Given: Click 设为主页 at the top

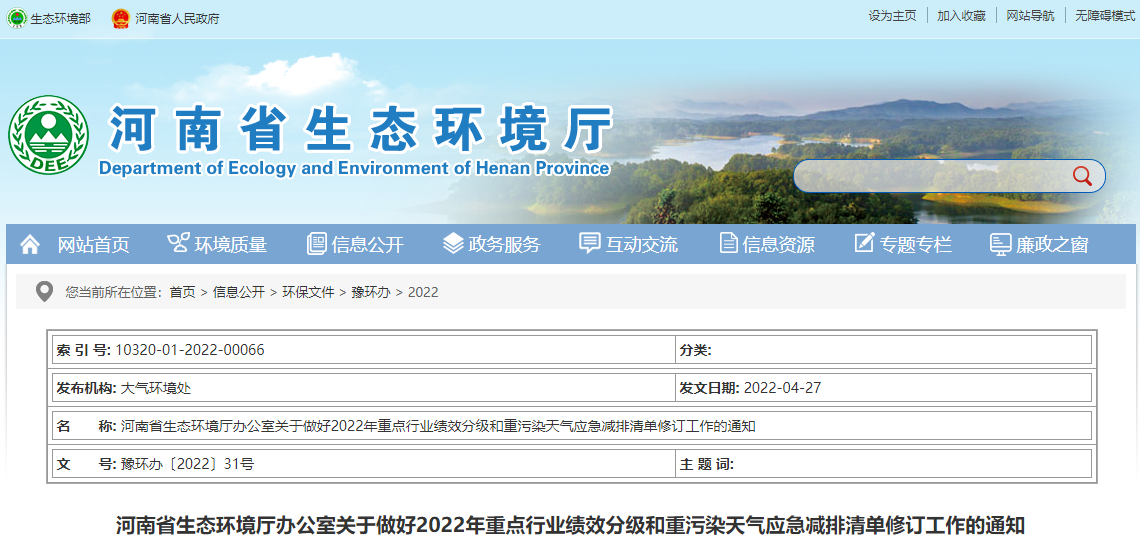Looking at the screenshot, I should point(892,16).
